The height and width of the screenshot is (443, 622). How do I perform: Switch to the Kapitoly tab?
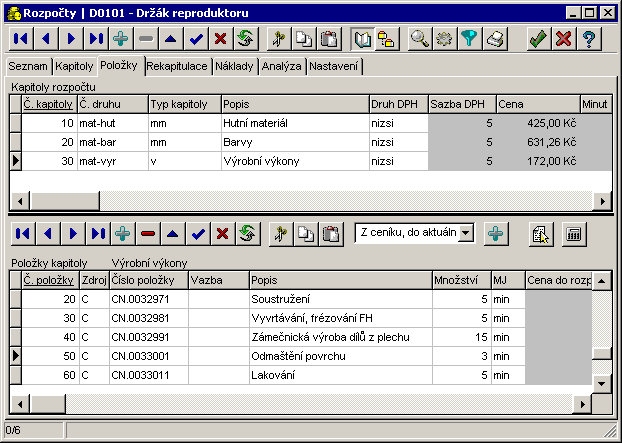tap(75, 67)
